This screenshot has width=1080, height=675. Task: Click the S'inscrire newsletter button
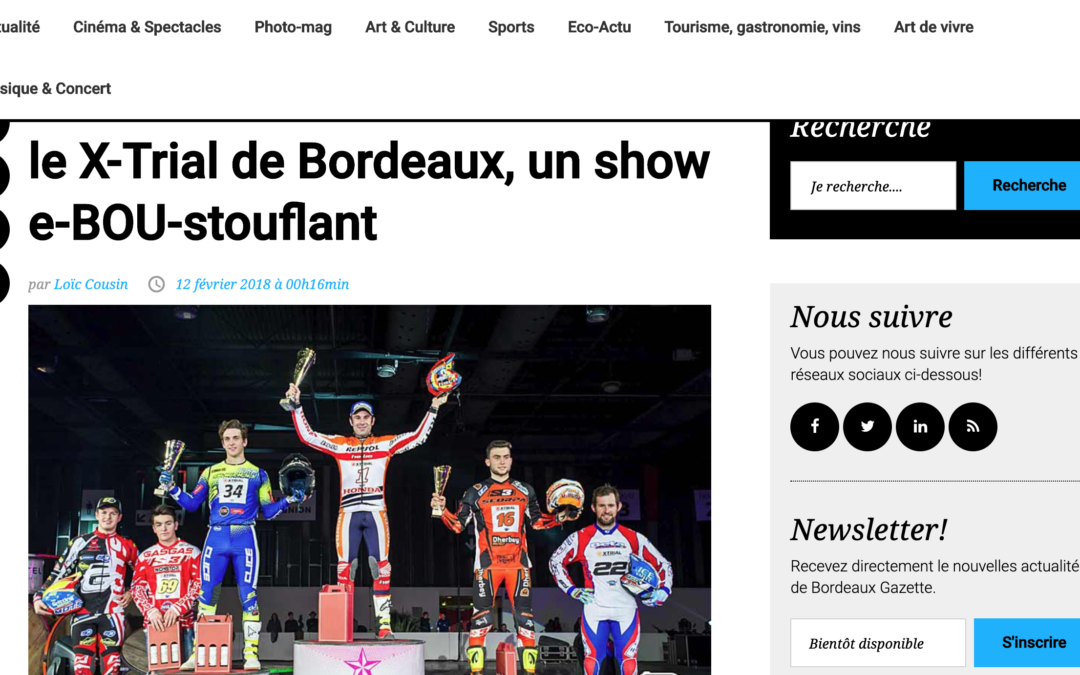[1027, 642]
